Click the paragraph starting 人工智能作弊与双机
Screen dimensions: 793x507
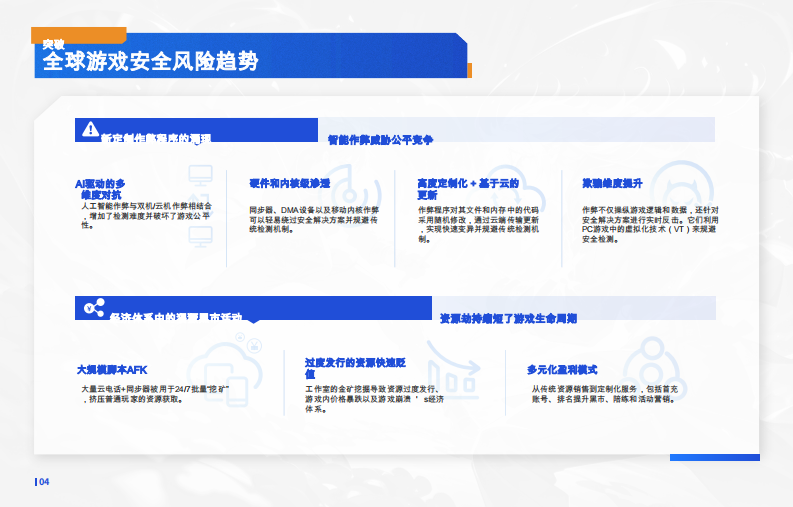[x=146, y=216]
